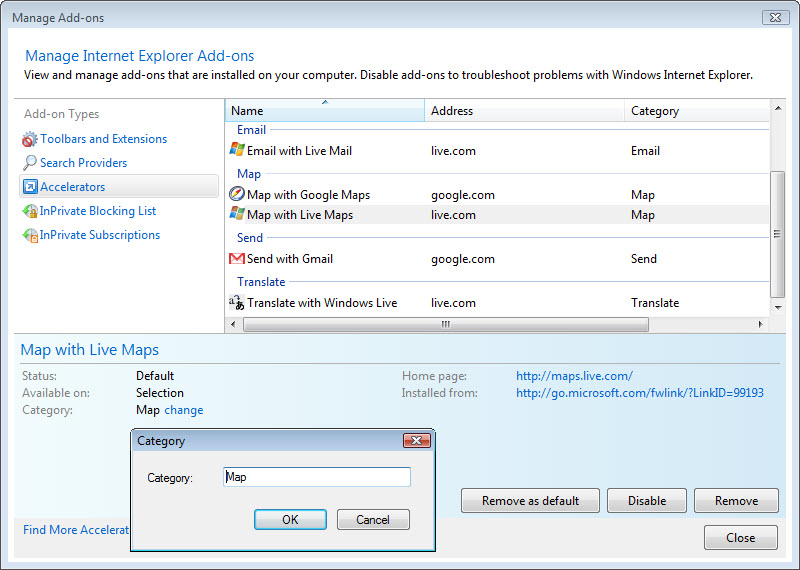The height and width of the screenshot is (570, 800).
Task: Click the Send with Gmail envelope icon
Action: (x=237, y=259)
